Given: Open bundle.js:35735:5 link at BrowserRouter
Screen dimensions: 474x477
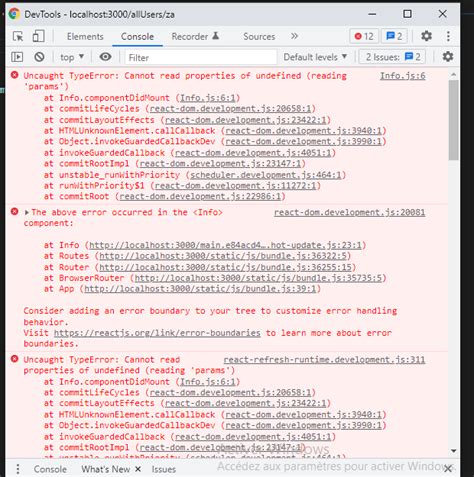Looking at the screenshot, I should (x=258, y=278).
